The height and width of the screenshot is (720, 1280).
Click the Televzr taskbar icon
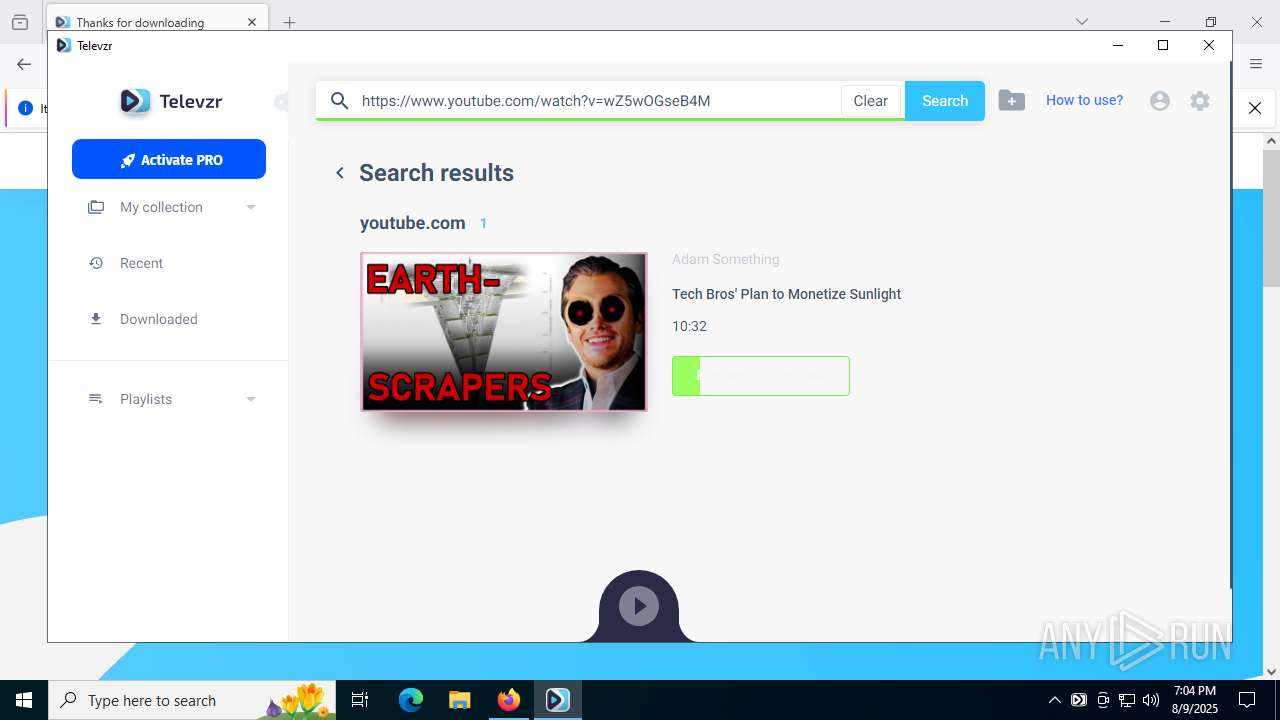coord(557,700)
